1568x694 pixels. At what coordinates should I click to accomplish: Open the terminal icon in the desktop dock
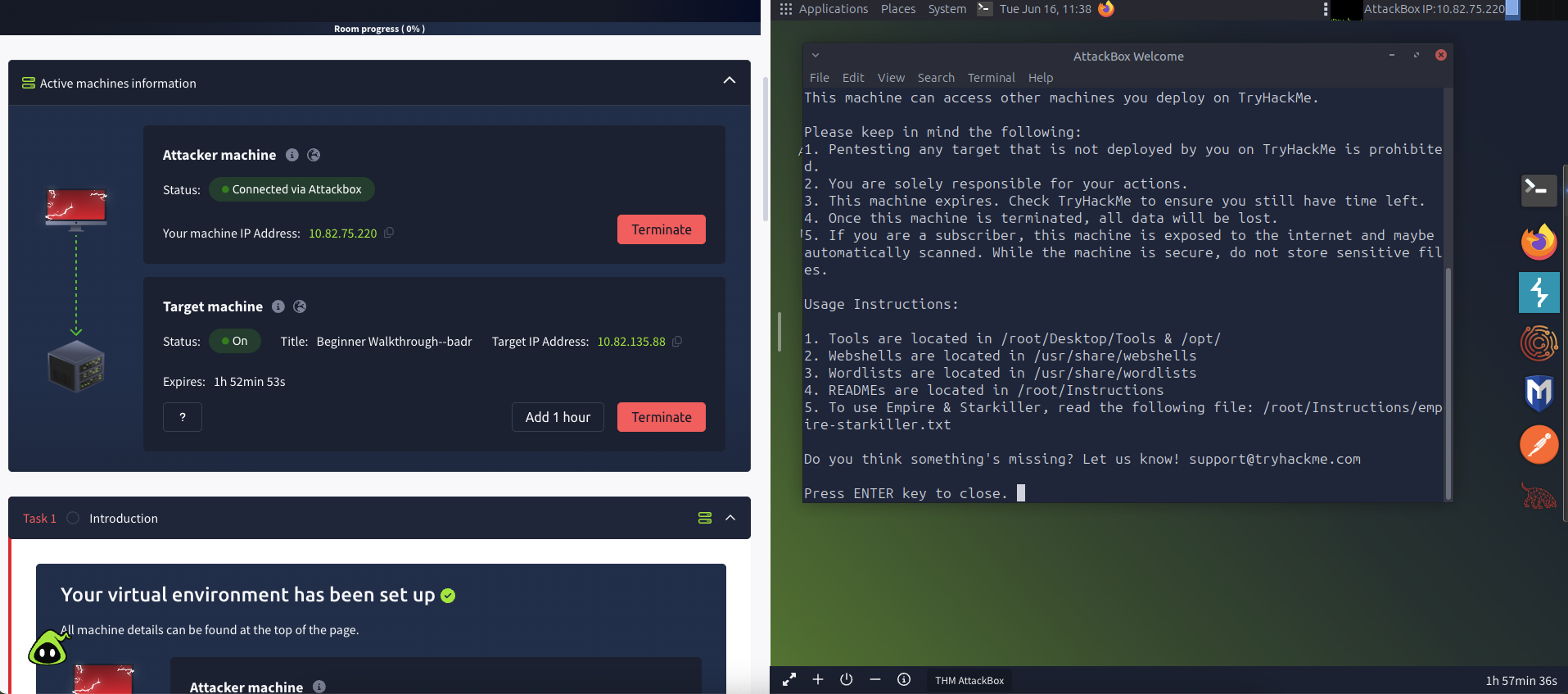pos(1539,190)
